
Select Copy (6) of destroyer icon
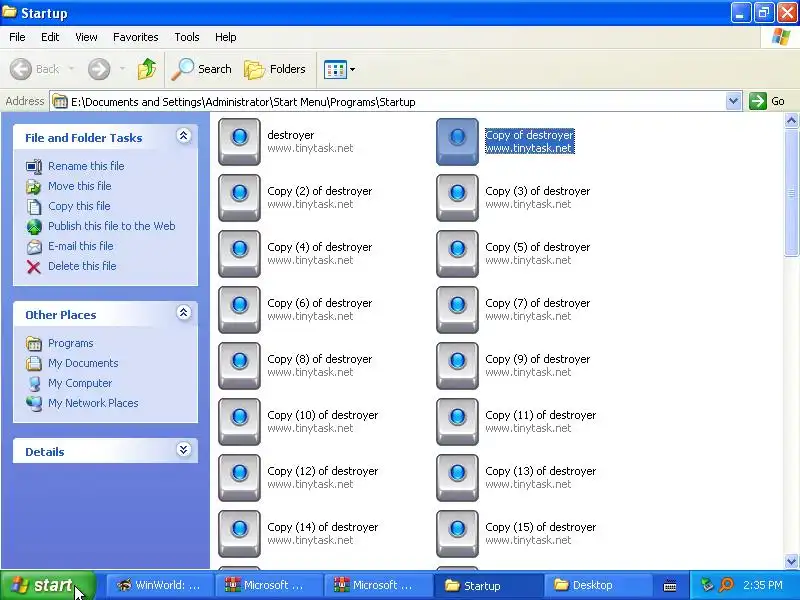click(239, 310)
